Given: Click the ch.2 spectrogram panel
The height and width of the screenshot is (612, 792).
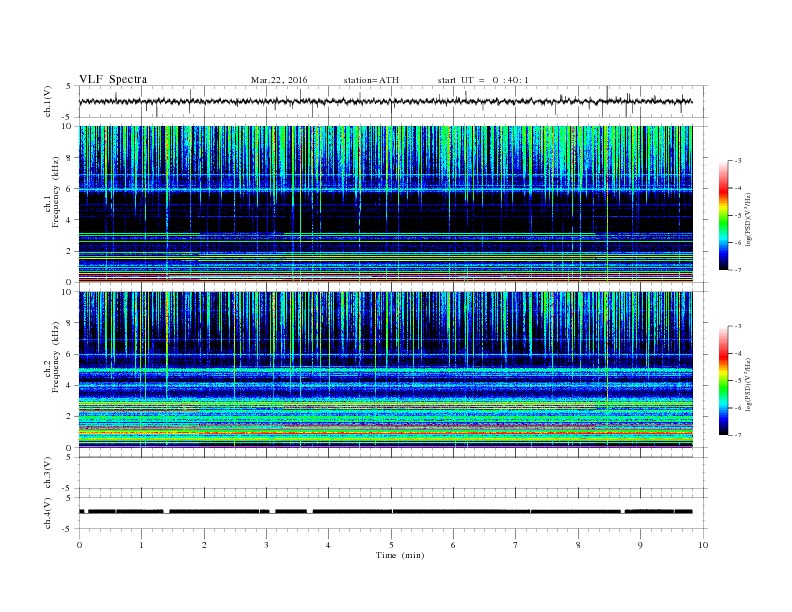Looking at the screenshot, I should (386, 370).
